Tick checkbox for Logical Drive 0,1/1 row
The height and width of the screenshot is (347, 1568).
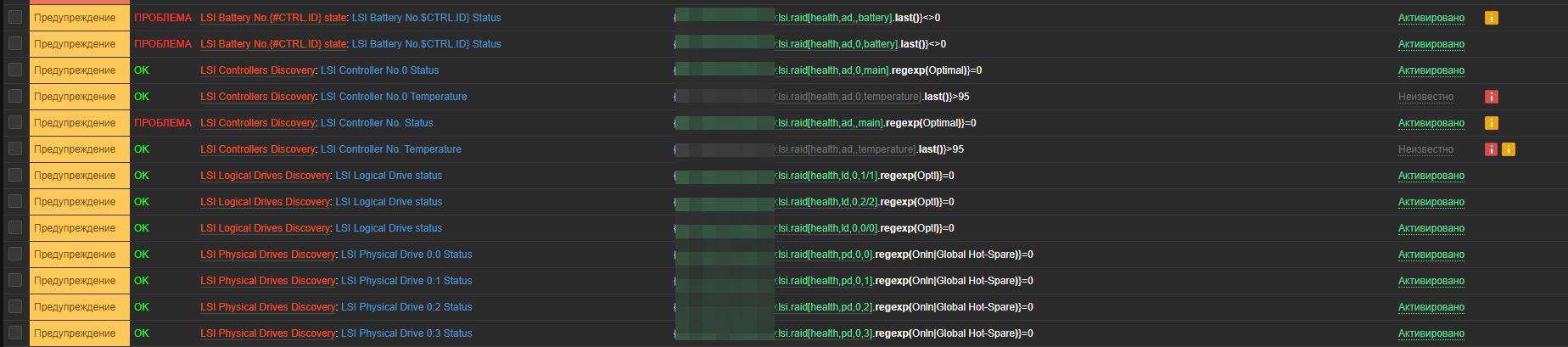point(15,175)
